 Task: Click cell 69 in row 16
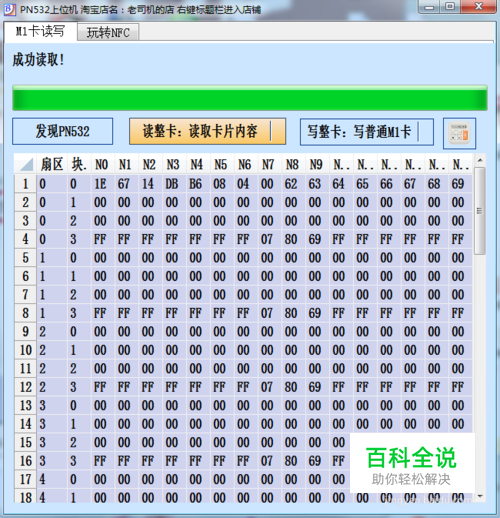[317, 461]
